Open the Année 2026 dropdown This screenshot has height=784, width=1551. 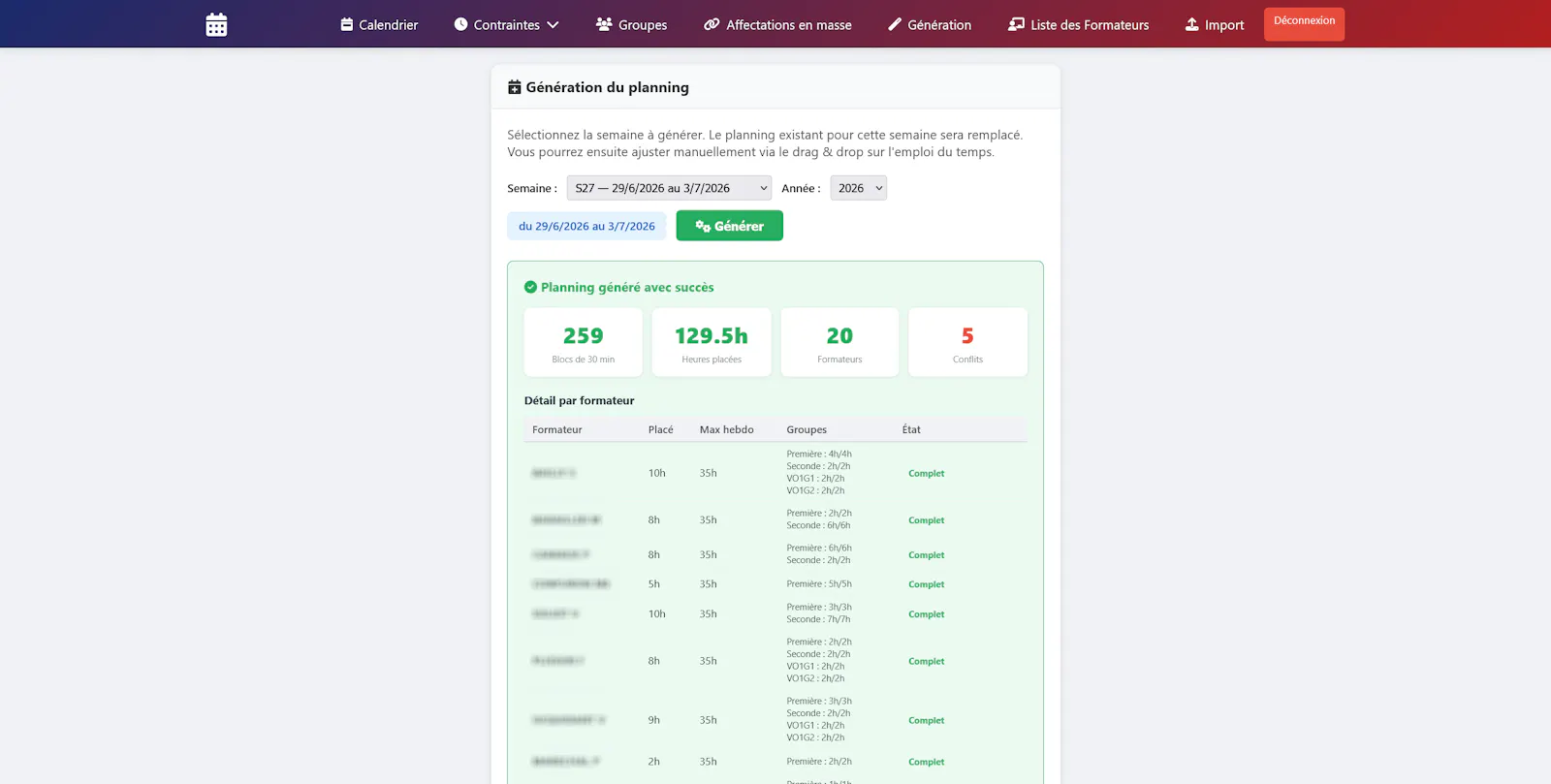pyautogui.click(x=858, y=188)
